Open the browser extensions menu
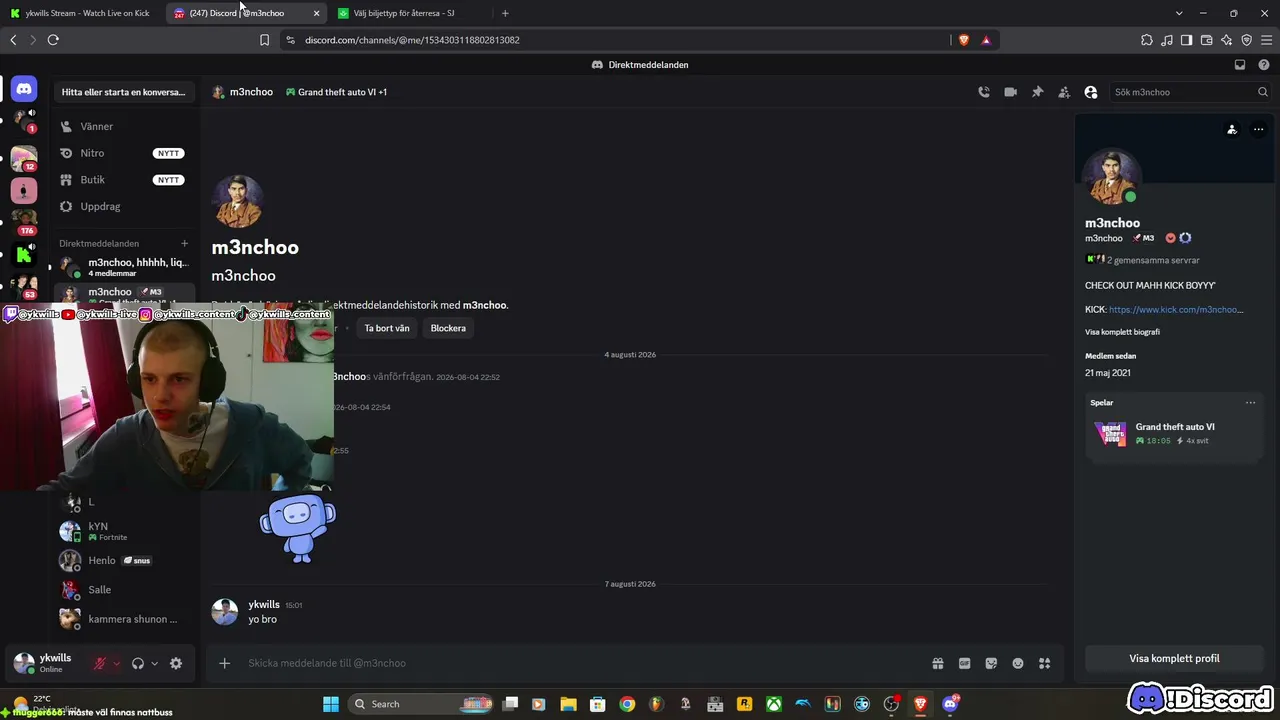Screen dimensions: 1280x720 1147,40
